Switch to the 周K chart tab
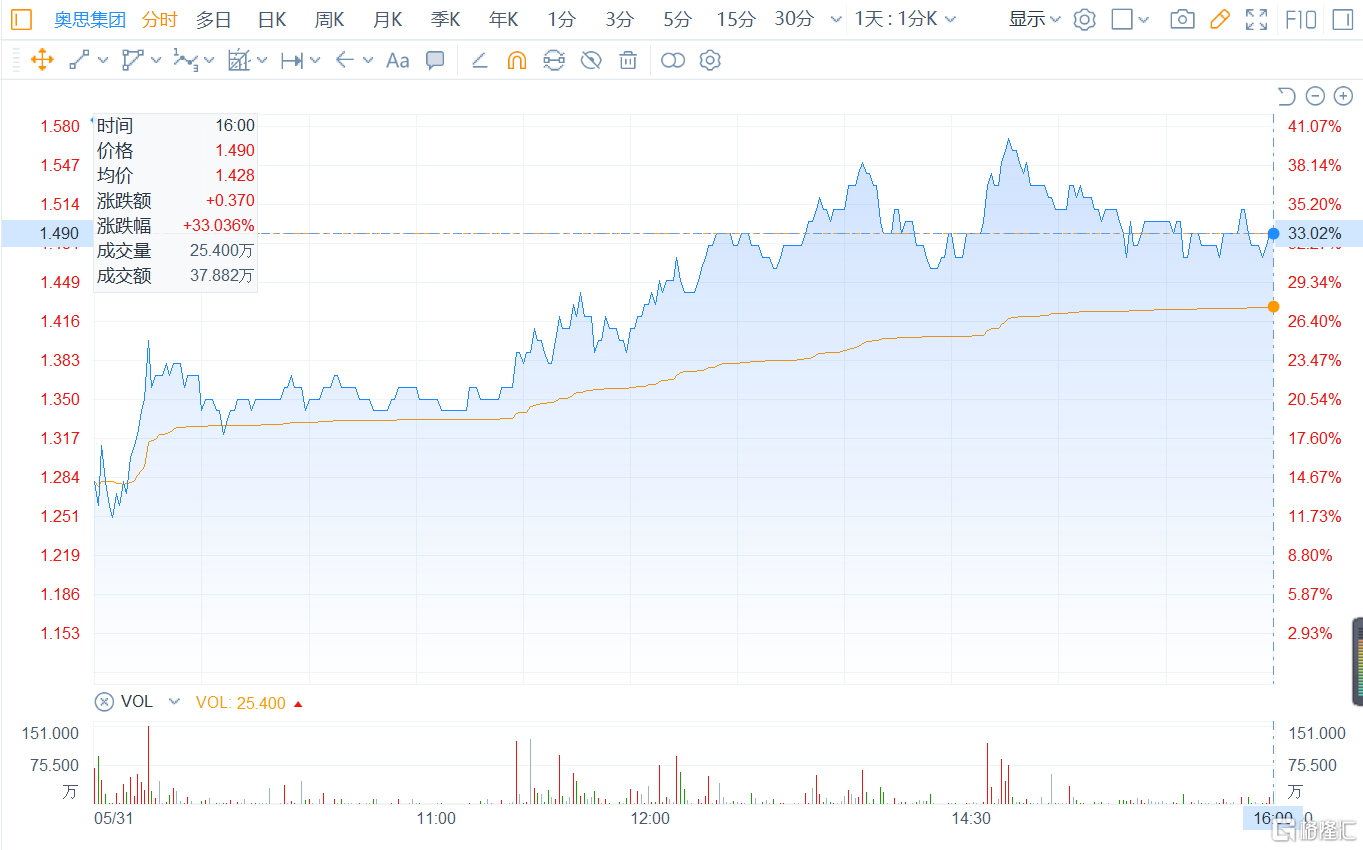Image resolution: width=1363 pixels, height=850 pixels. pyautogui.click(x=329, y=19)
